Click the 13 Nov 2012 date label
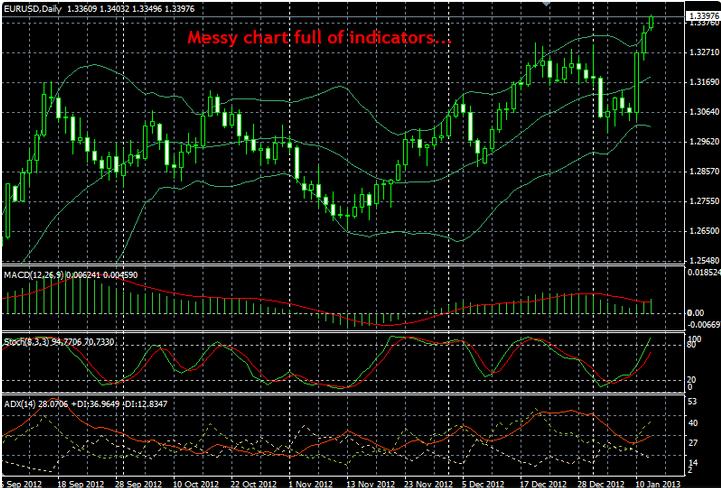721x488 pixels. point(370,483)
